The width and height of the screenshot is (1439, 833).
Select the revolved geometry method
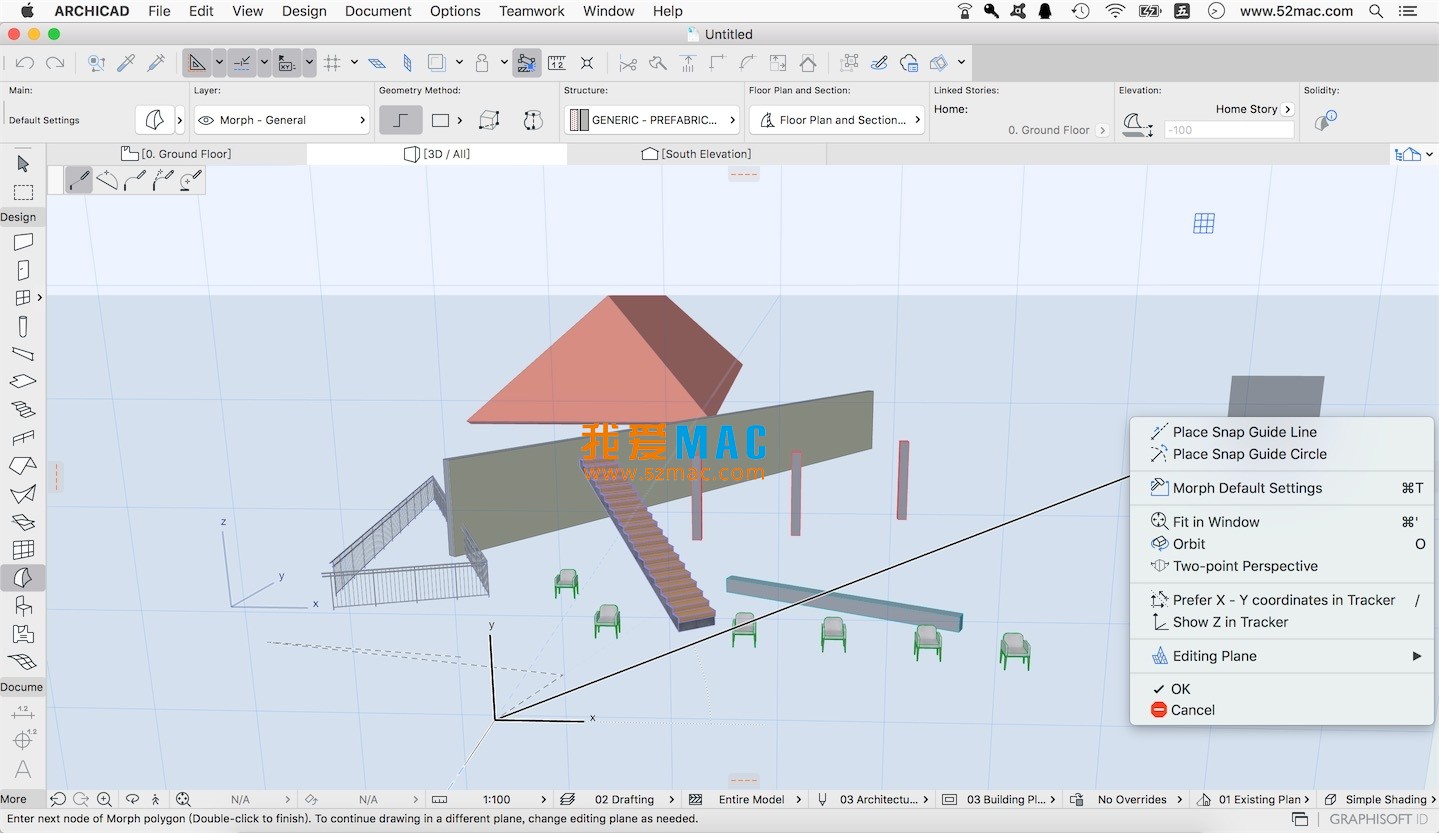click(x=533, y=120)
